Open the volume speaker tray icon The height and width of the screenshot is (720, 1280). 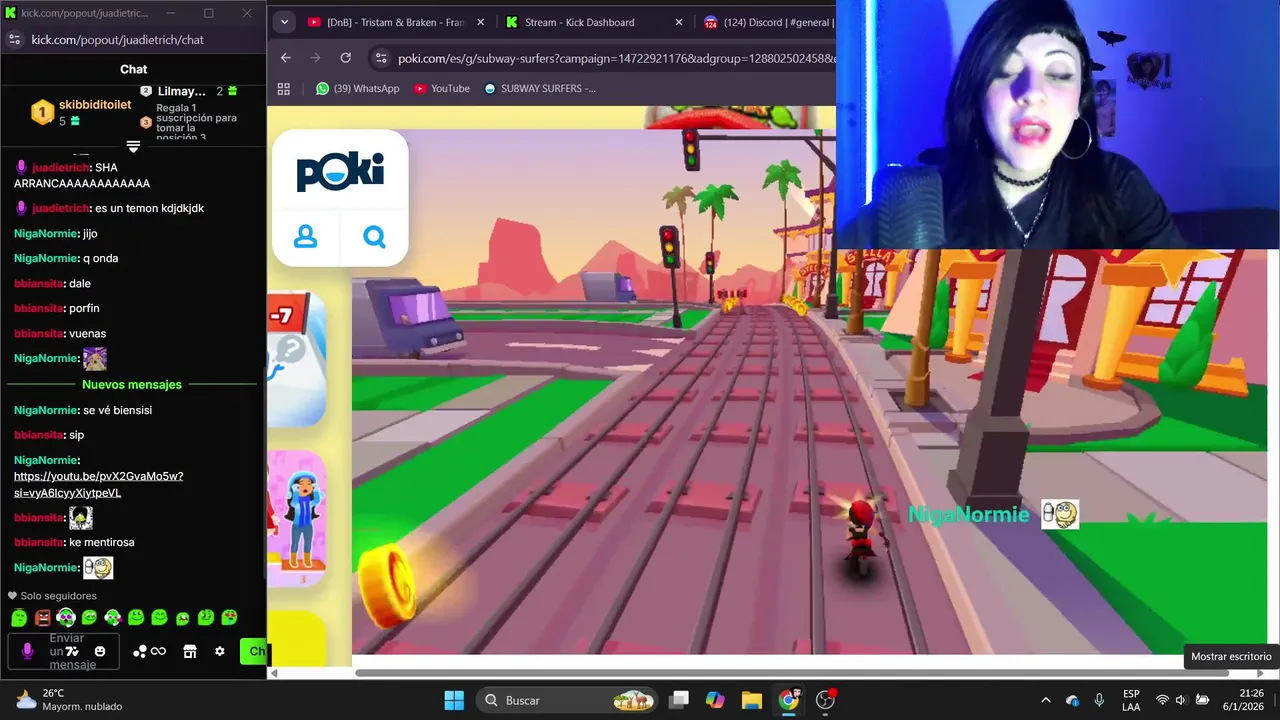point(1181,700)
